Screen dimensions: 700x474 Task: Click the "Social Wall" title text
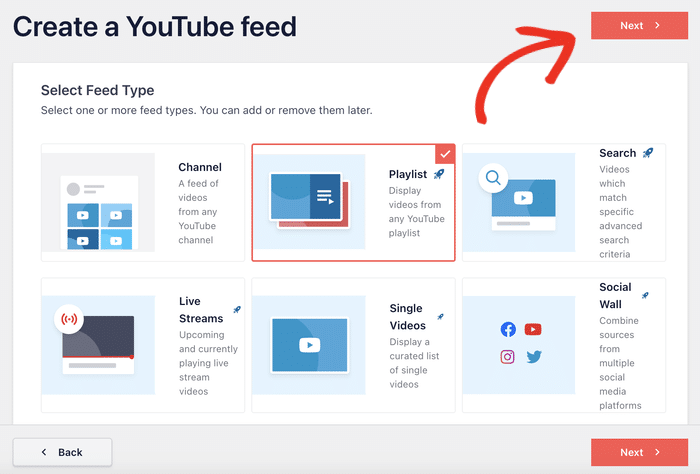(x=615, y=295)
